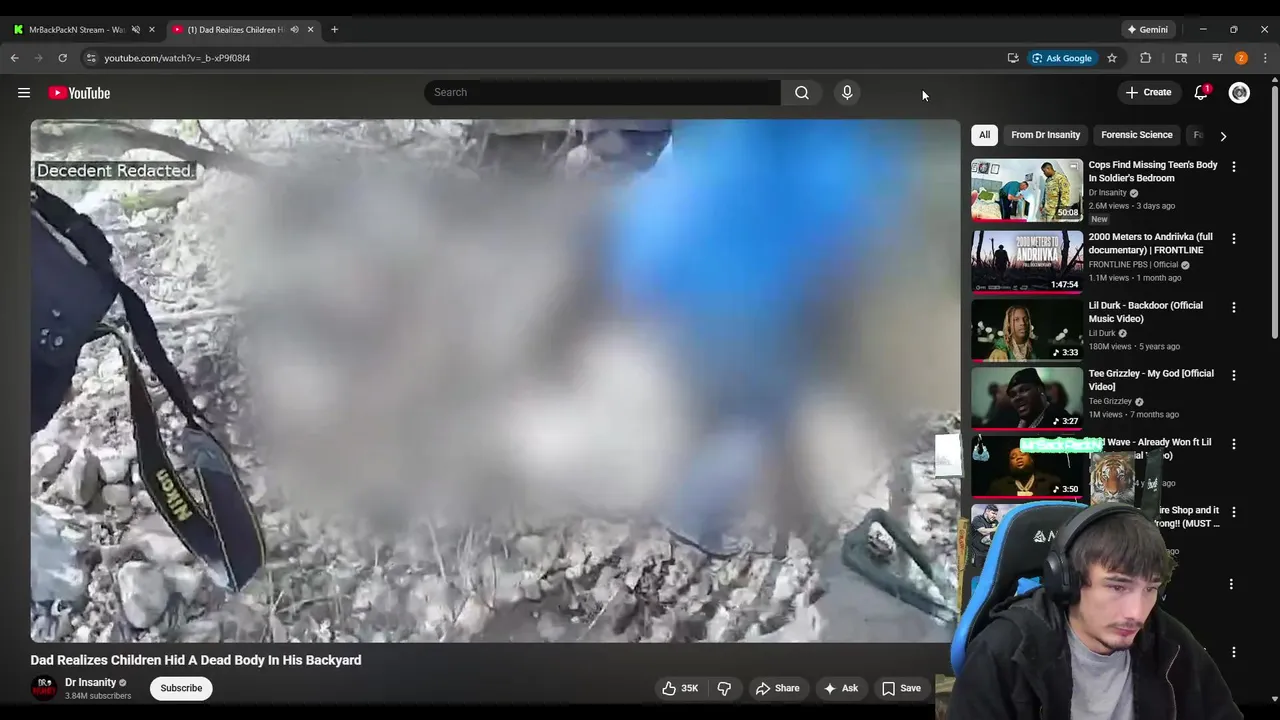Click the site information icon in address bar
This screenshot has height=720, width=1280.
point(91,58)
